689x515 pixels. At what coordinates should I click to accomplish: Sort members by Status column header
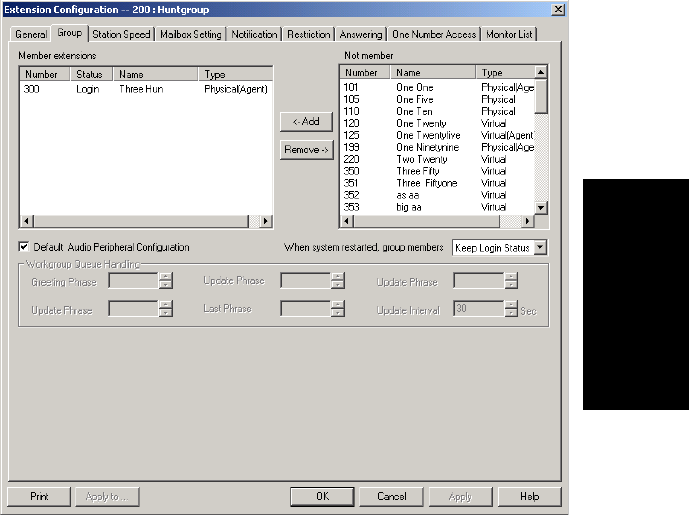91,74
